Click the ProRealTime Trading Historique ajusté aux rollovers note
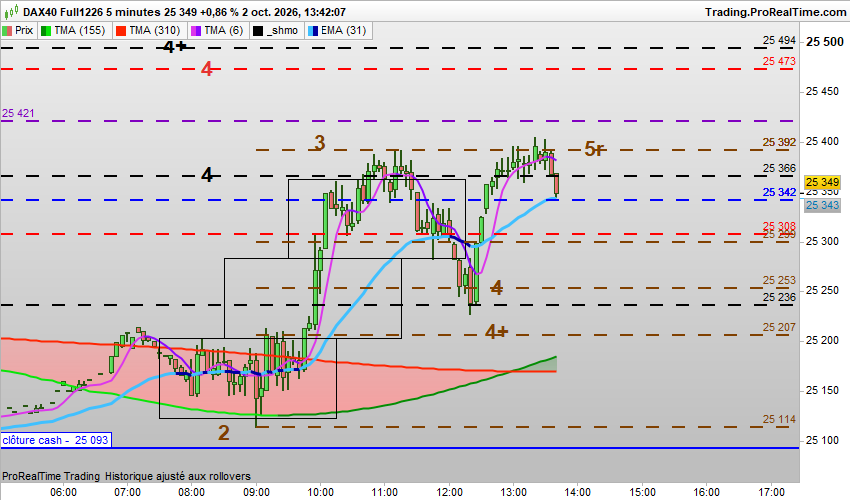This screenshot has width=850, height=500. (x=126, y=476)
